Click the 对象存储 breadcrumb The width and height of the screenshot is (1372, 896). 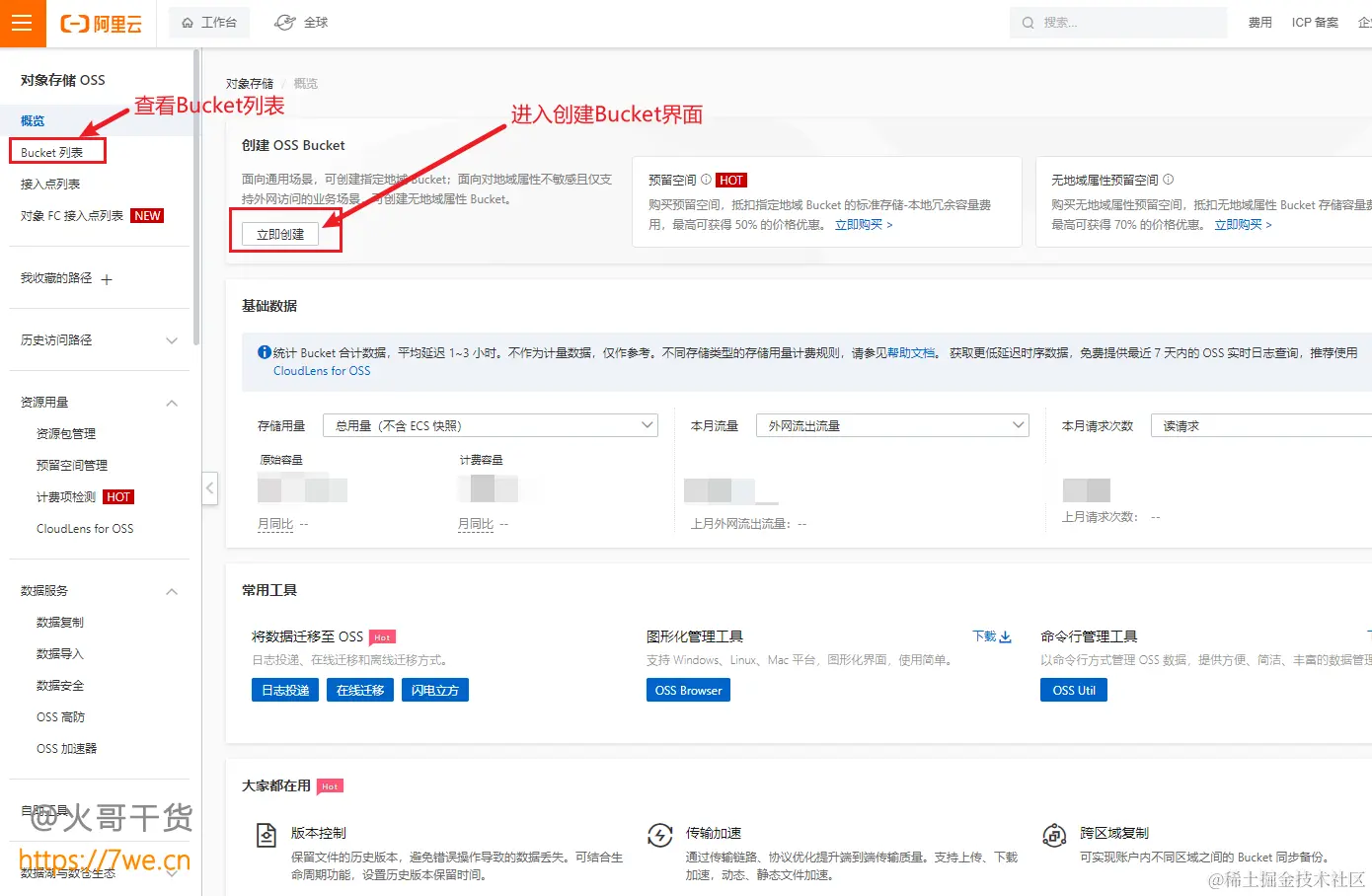coord(250,84)
